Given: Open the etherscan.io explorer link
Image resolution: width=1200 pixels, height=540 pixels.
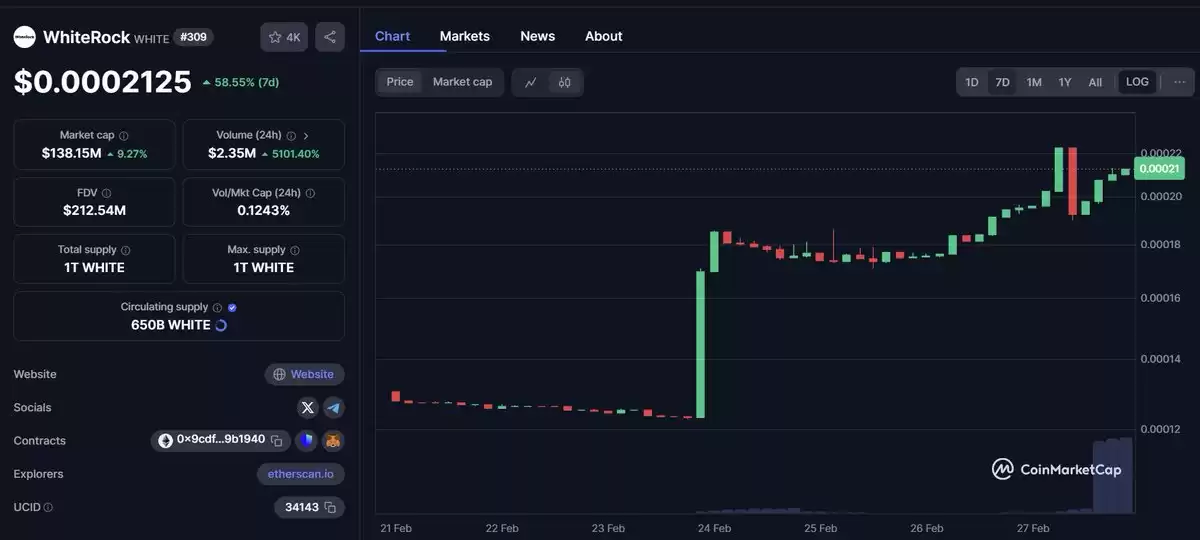Looking at the screenshot, I should 300,474.
